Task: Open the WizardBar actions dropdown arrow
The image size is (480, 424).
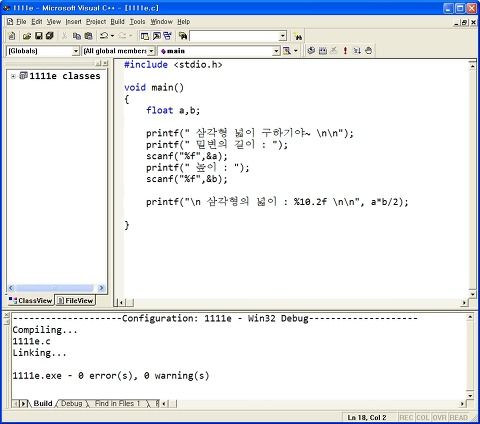Action: pos(296,51)
